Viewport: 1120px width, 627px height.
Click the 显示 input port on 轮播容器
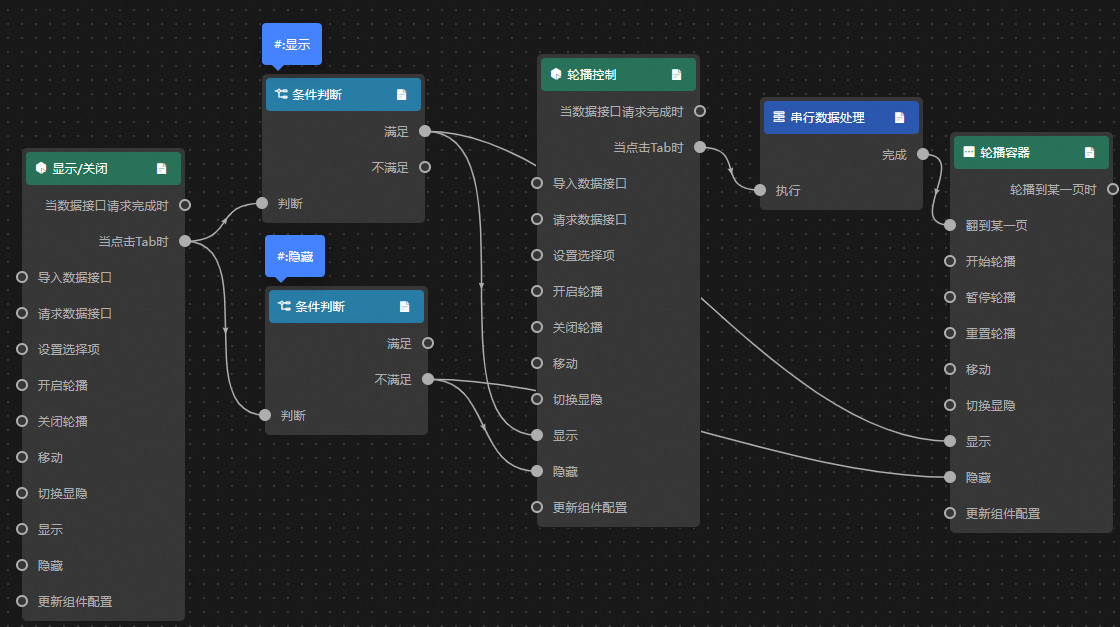tap(948, 441)
